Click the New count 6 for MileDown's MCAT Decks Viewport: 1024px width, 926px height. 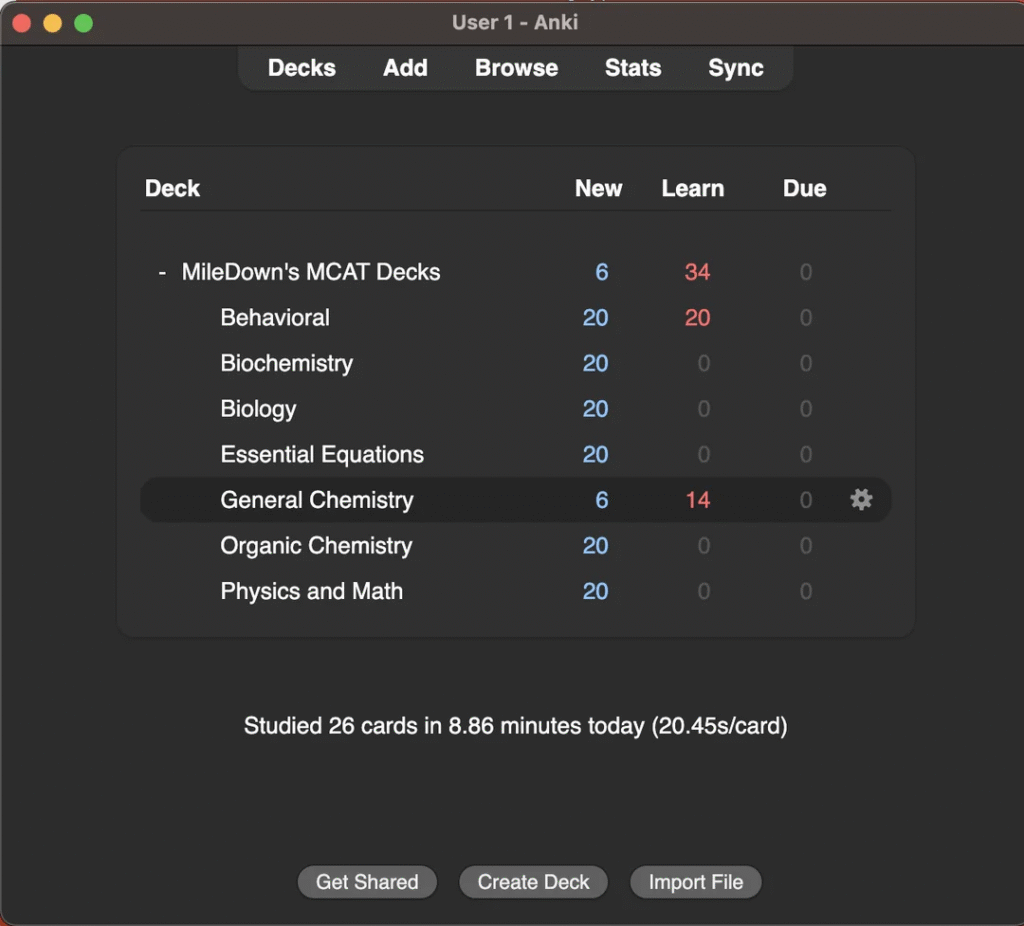pos(601,272)
